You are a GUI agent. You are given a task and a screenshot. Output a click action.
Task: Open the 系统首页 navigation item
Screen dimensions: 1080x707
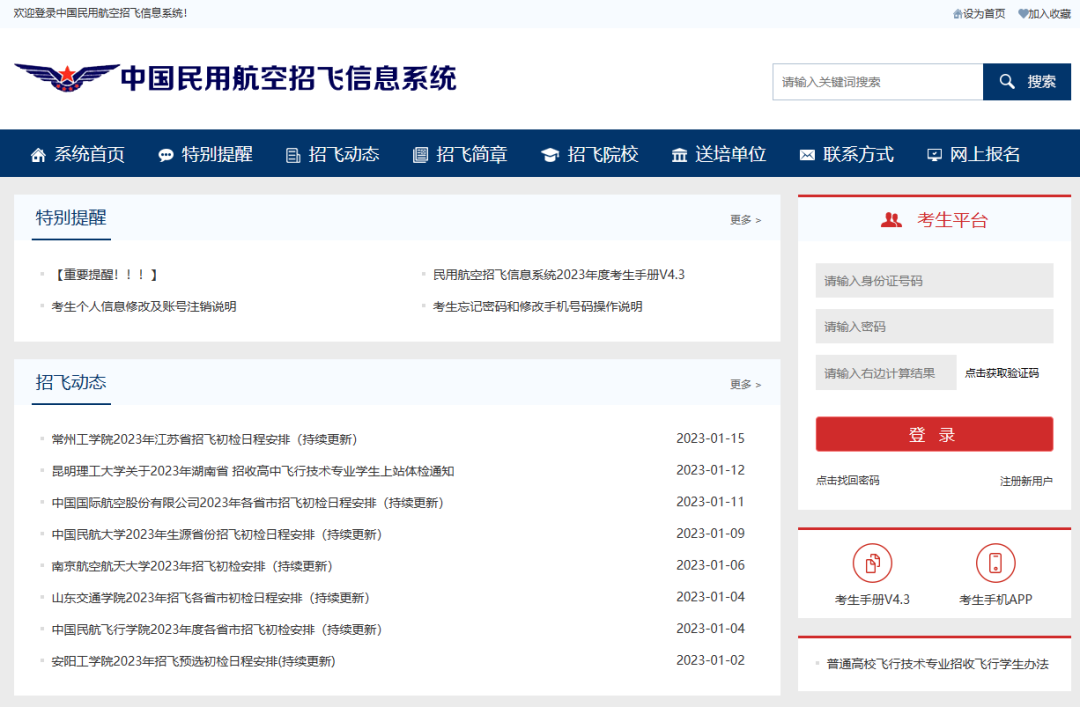(78, 154)
